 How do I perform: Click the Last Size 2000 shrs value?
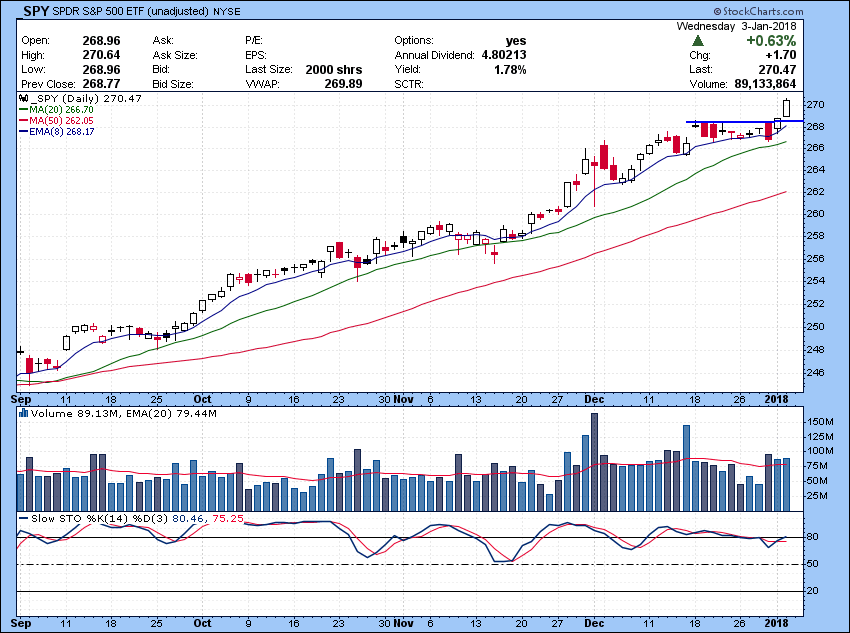pos(334,69)
